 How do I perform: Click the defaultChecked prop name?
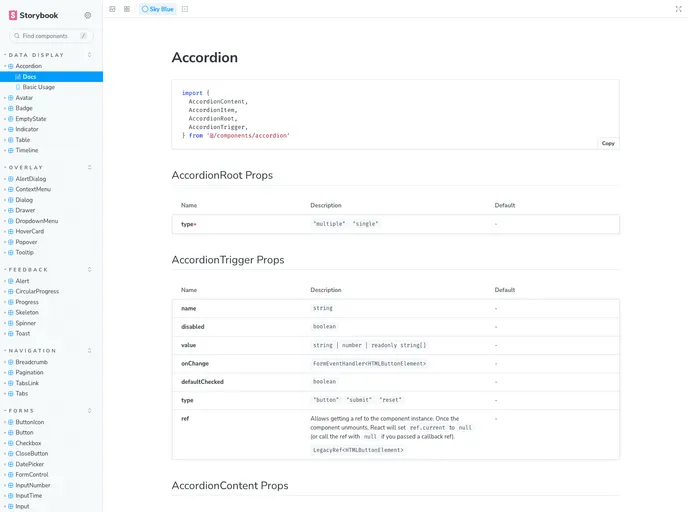pos(202,382)
